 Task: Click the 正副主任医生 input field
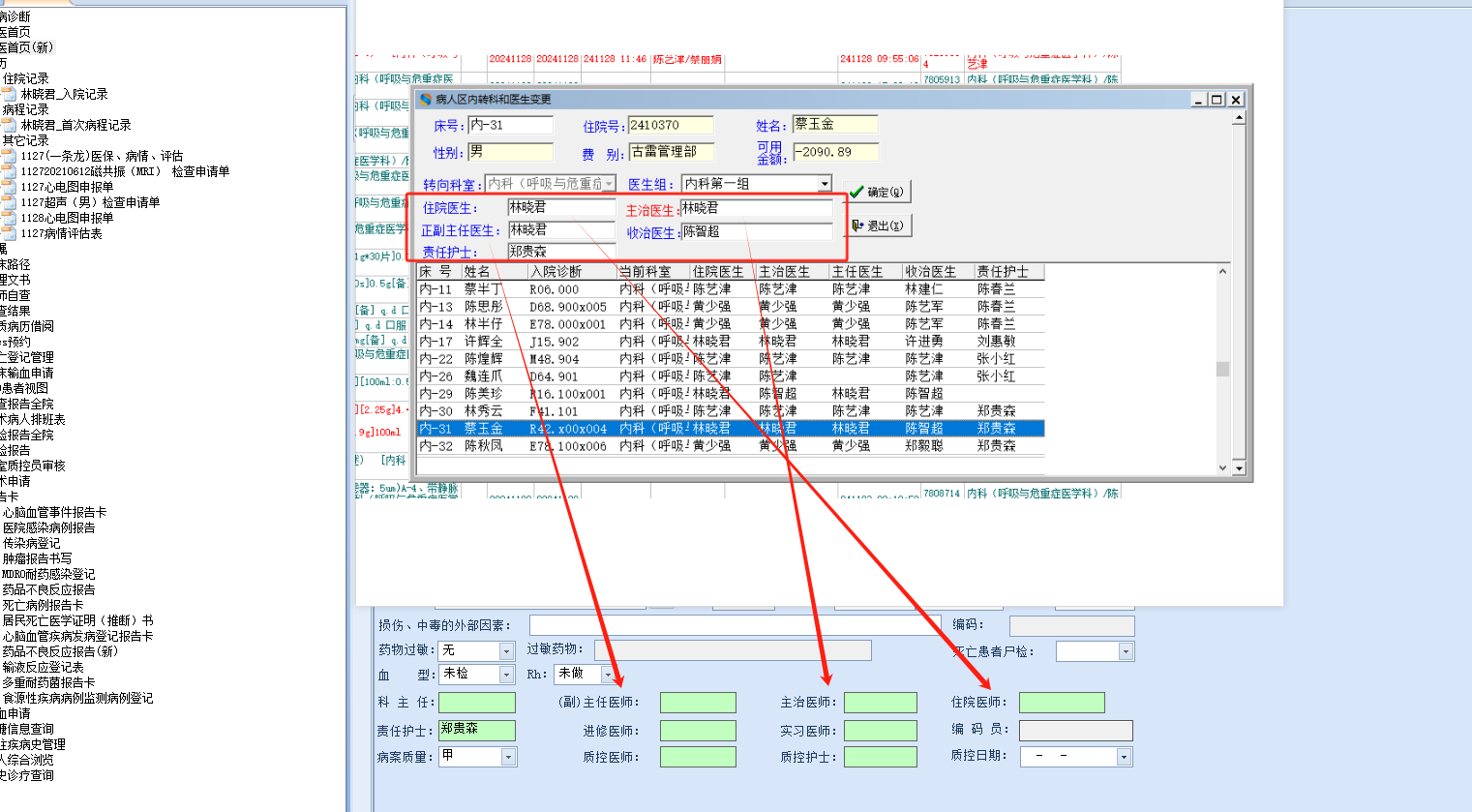561,230
